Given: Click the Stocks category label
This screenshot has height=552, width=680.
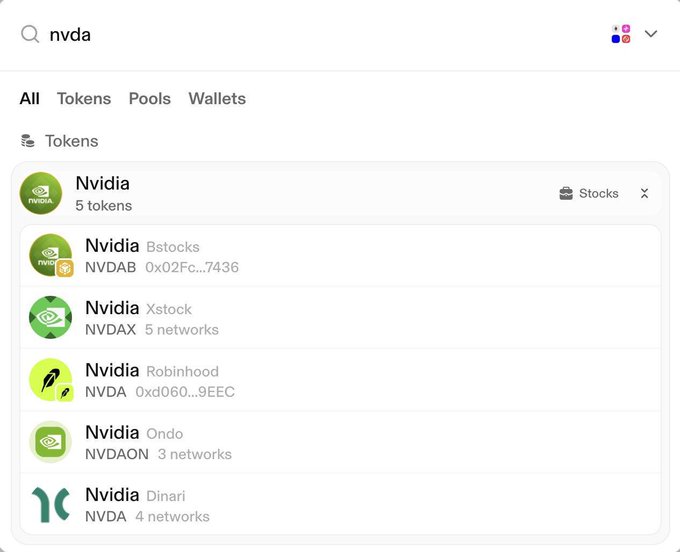Looking at the screenshot, I should (599, 193).
